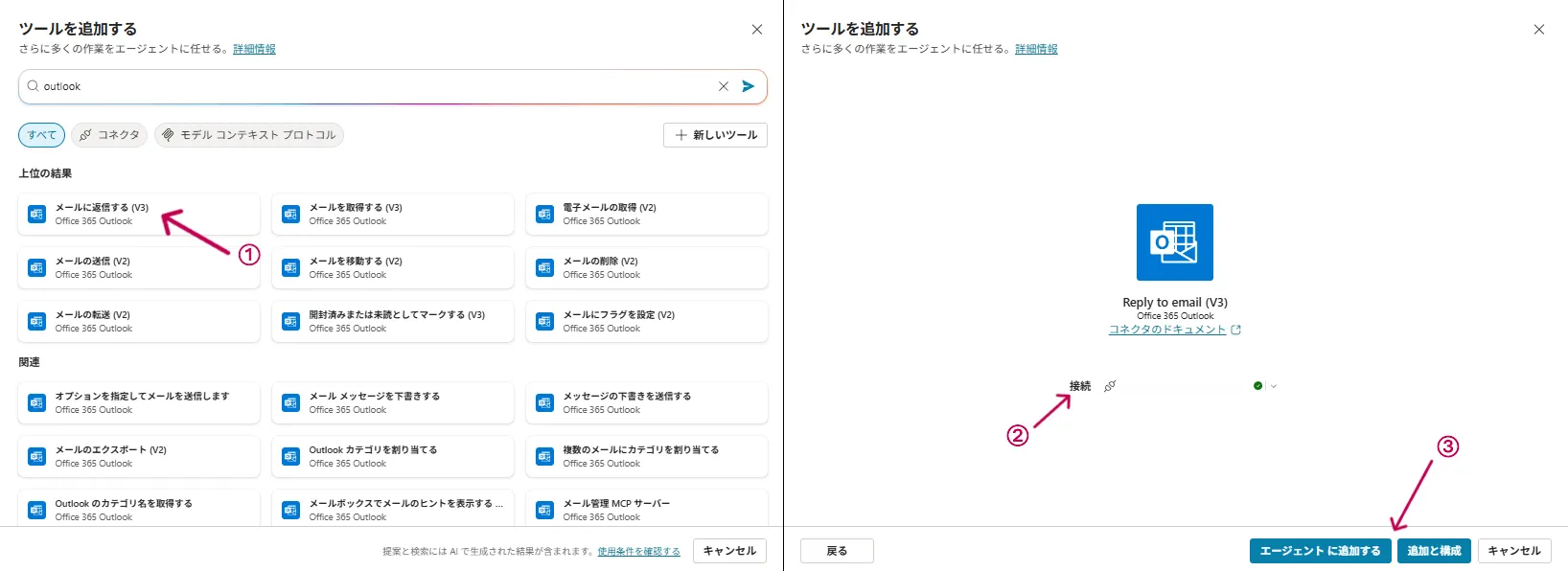Select the メールの転送 (V2) tool name
1568x571 pixels.
[x=92, y=315]
